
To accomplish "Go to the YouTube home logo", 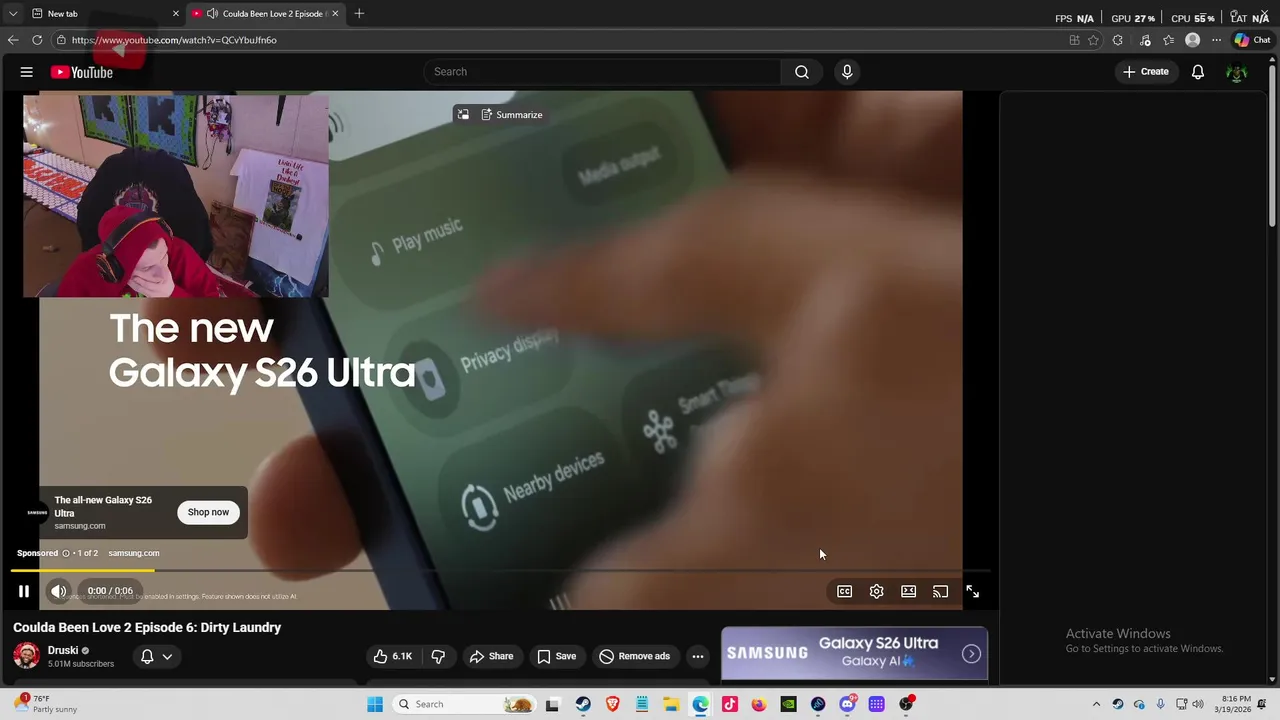I will click(82, 72).
